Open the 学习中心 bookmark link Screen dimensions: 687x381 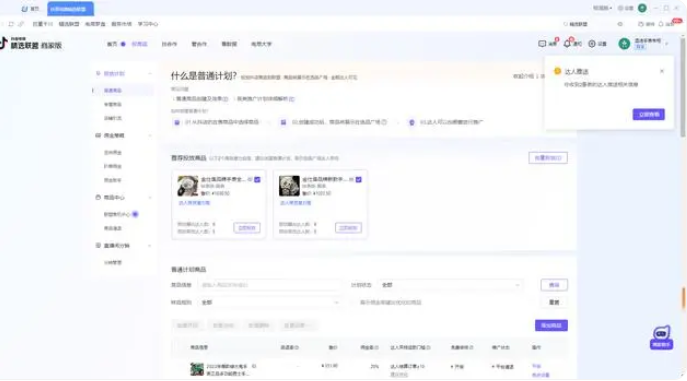pos(148,24)
